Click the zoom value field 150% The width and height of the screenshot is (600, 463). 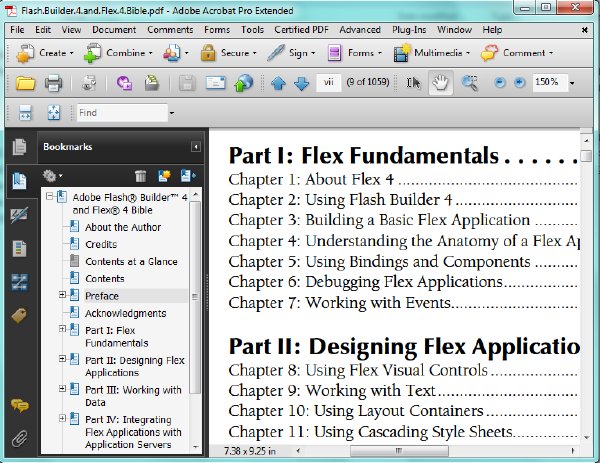[x=550, y=82]
